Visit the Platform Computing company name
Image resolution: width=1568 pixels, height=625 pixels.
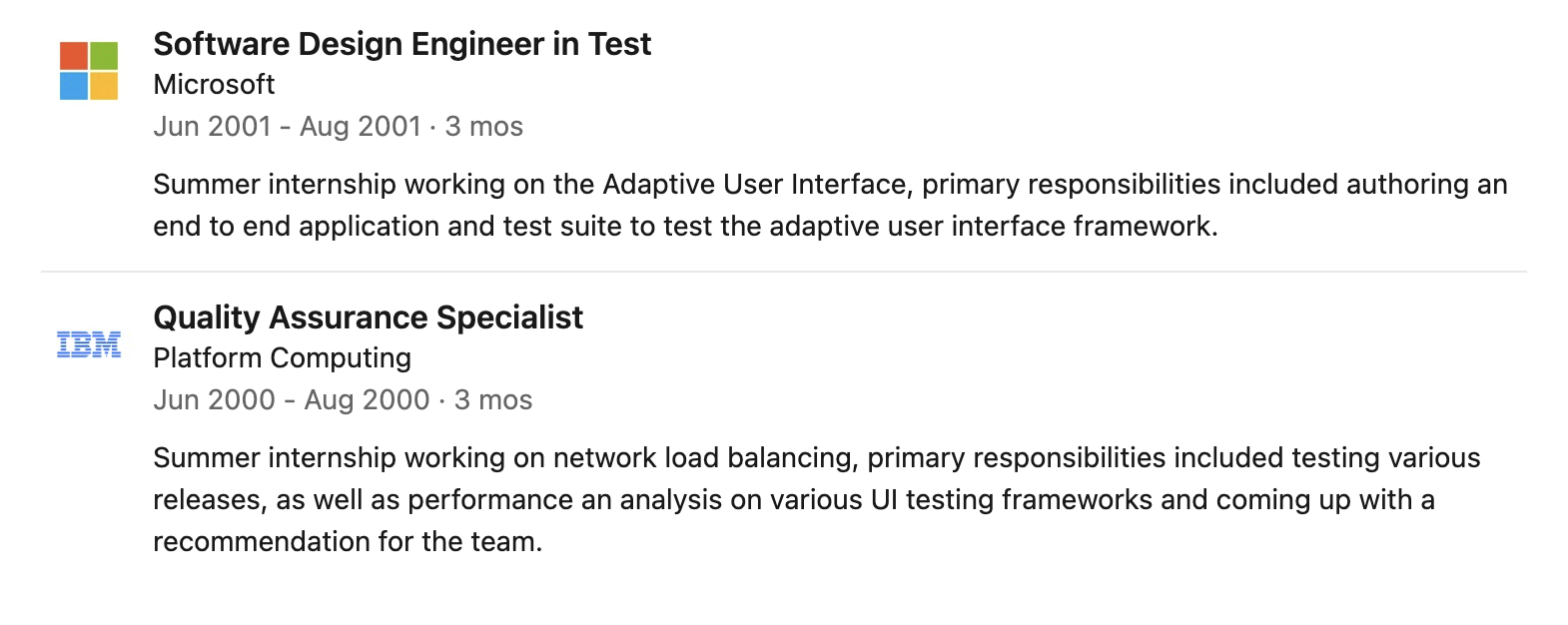[283, 357]
